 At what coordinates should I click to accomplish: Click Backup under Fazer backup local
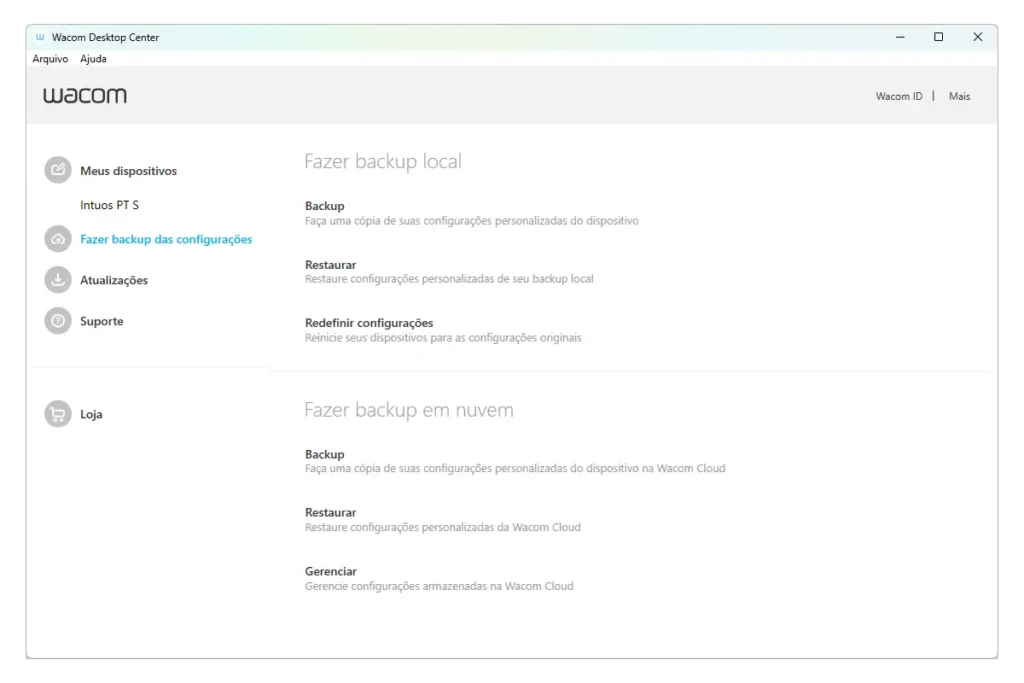(x=325, y=206)
